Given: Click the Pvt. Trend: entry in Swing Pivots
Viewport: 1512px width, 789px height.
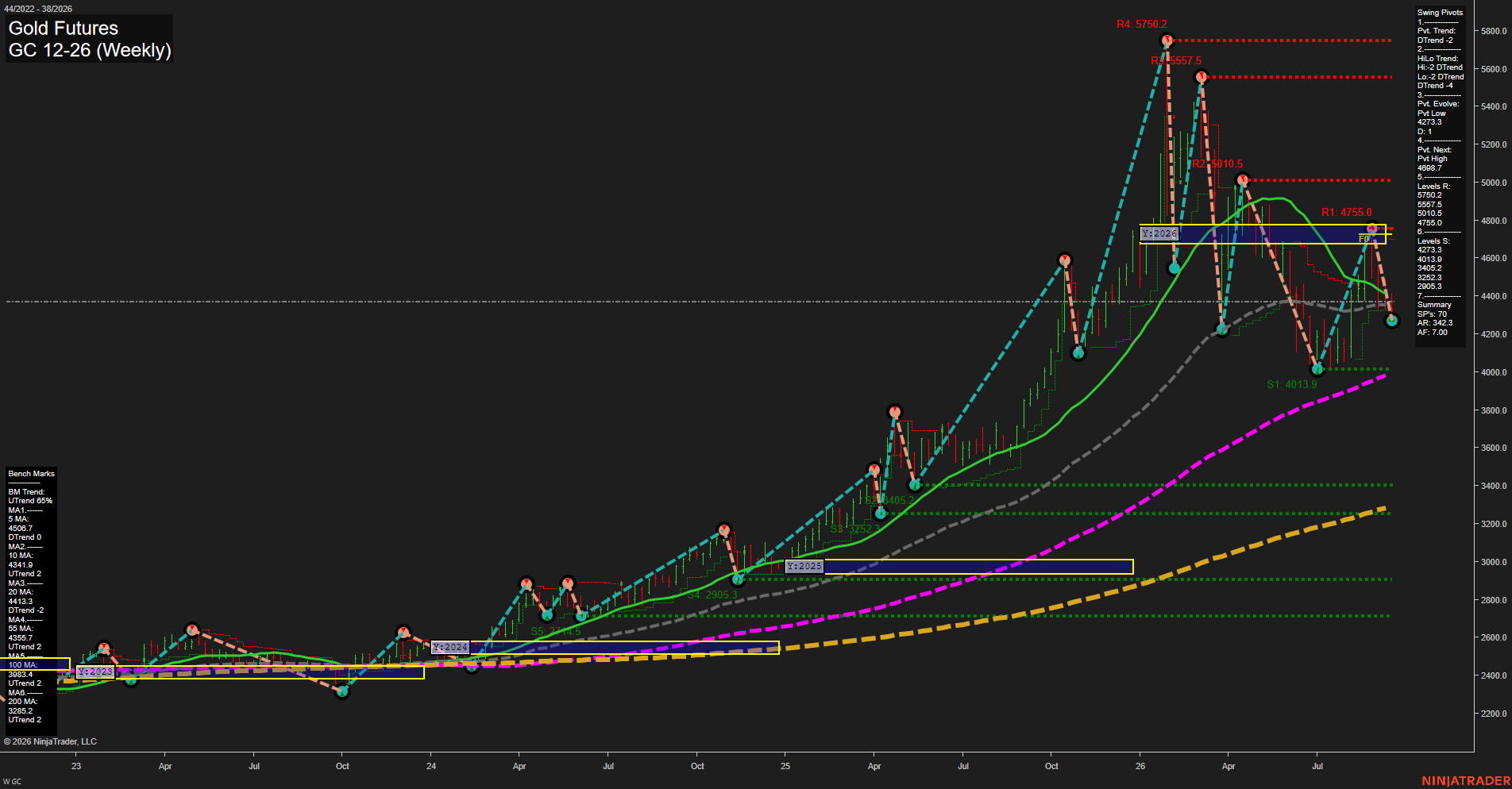Looking at the screenshot, I should pos(1437,31).
